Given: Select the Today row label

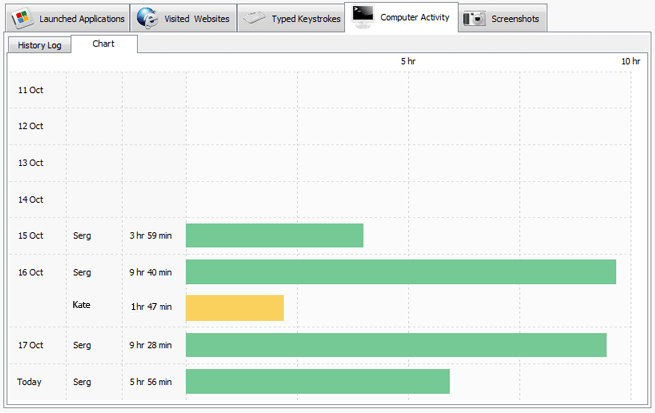Looking at the screenshot, I should point(29,382).
